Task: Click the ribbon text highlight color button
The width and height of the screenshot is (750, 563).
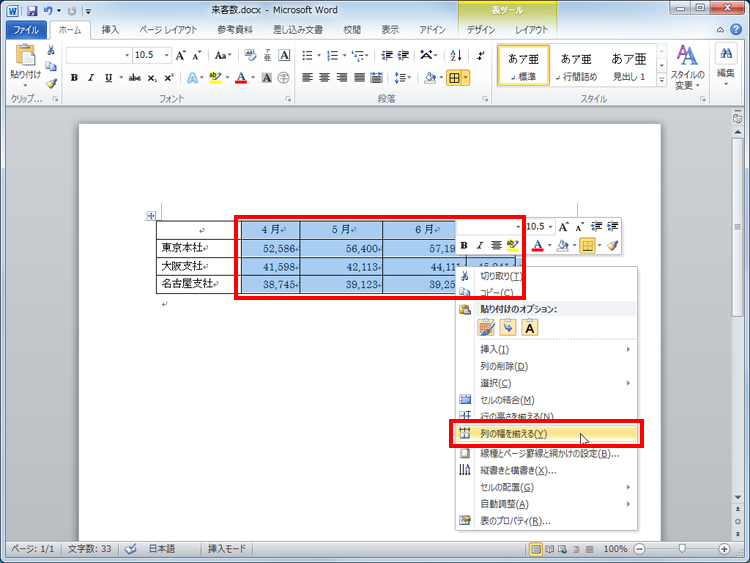Action: pos(215,77)
